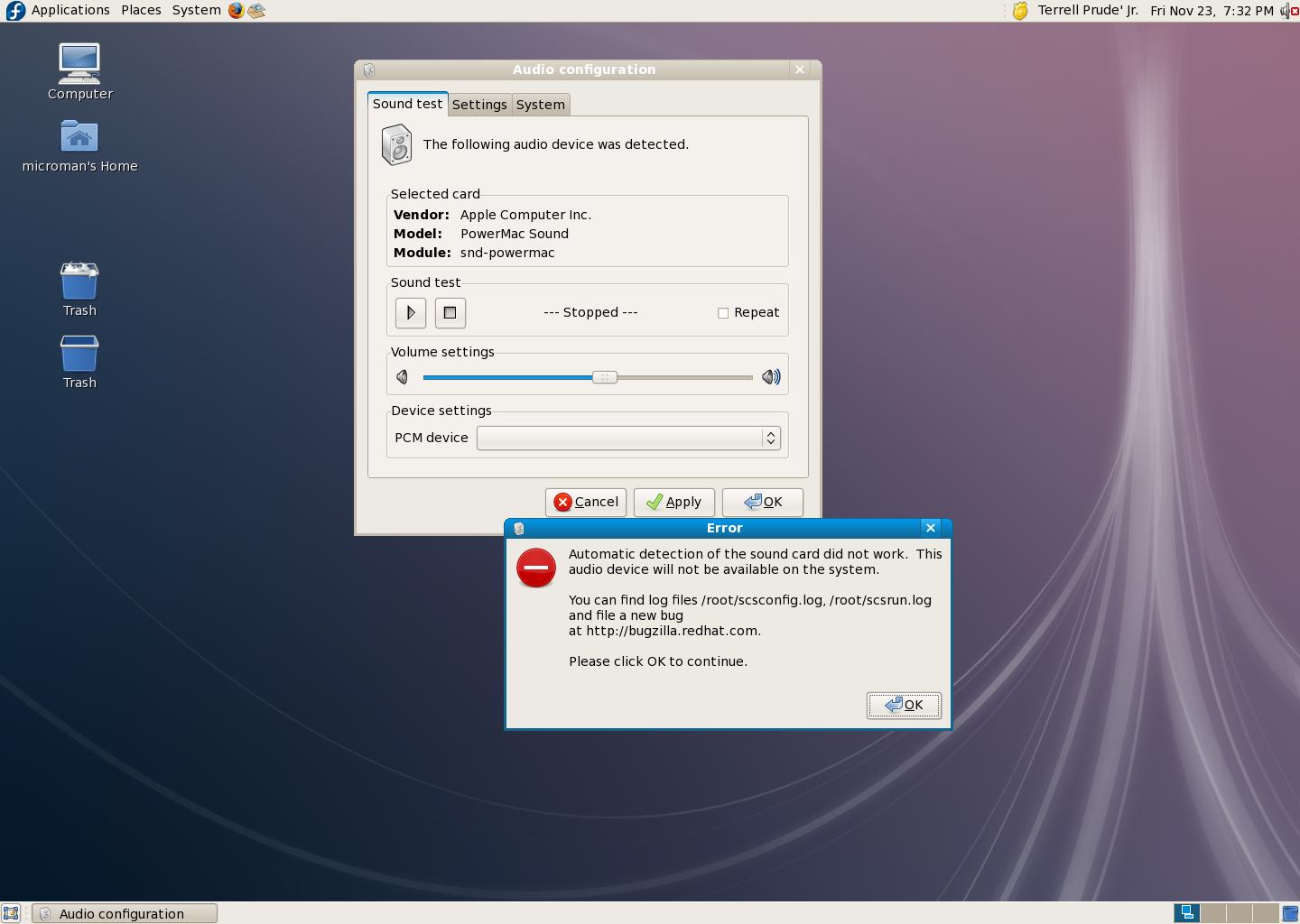Switch to the Settings tab

tap(479, 105)
